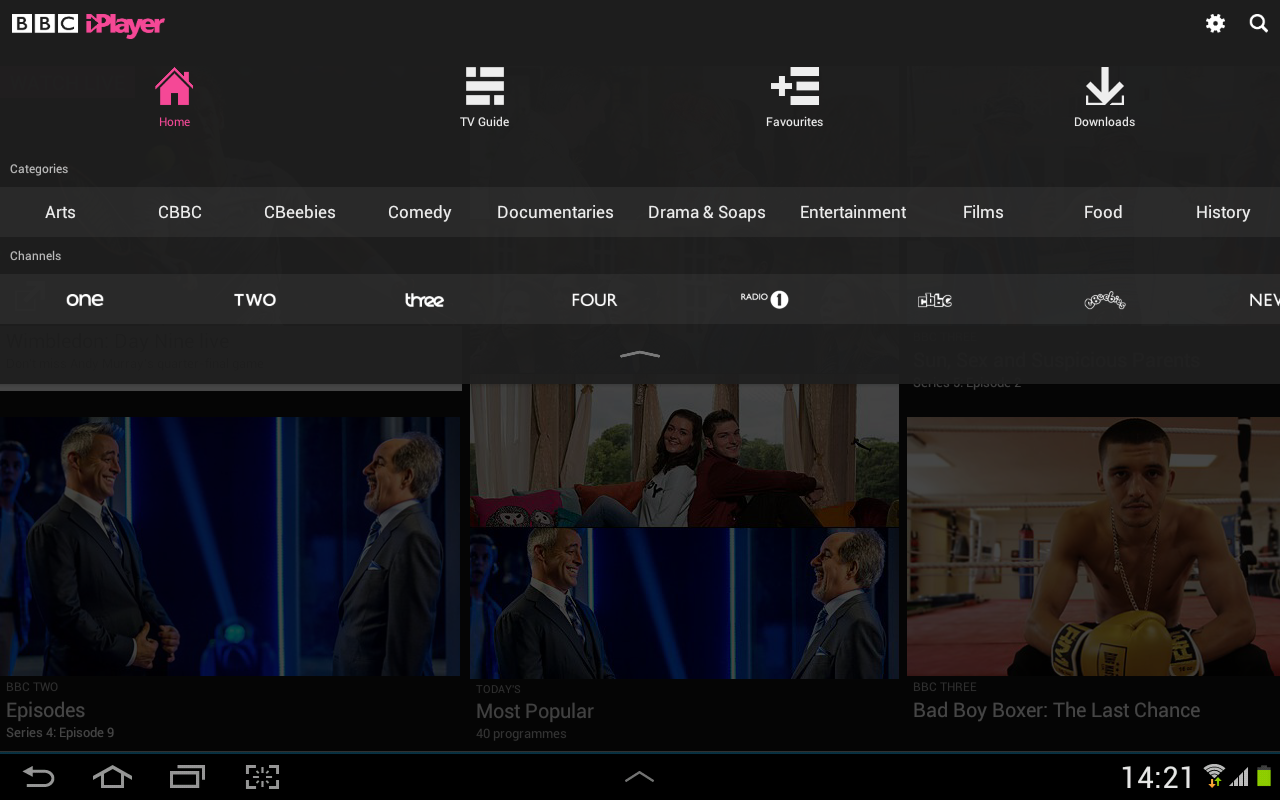Tap the mobile signal strength icon

tap(1240, 777)
